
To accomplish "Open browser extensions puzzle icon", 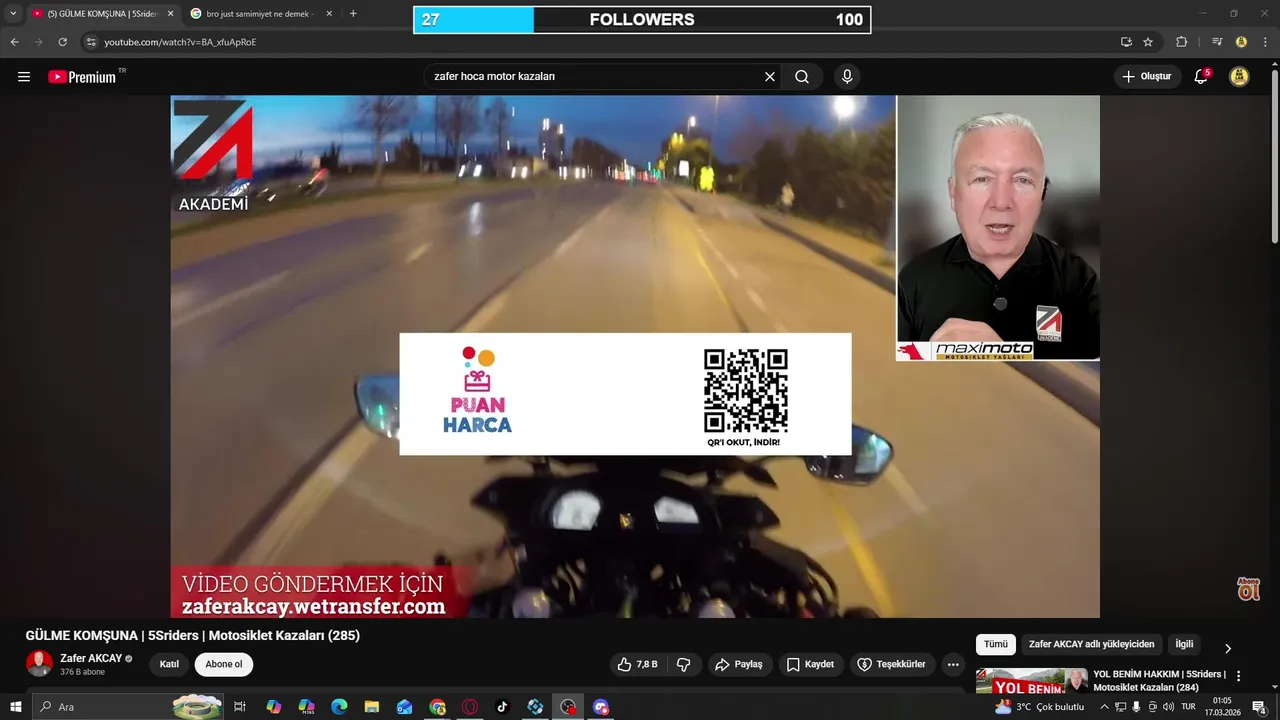I will (1182, 42).
